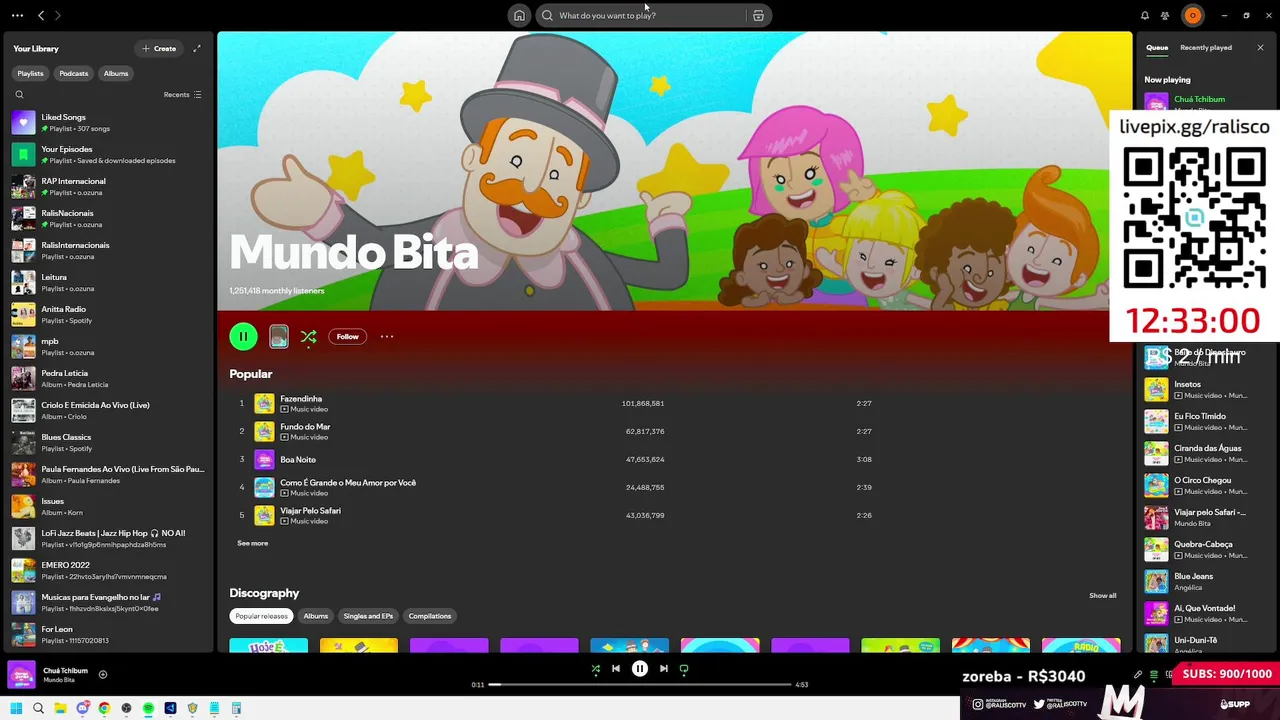Pause using the player bar button
The image size is (1280, 720).
[640, 669]
